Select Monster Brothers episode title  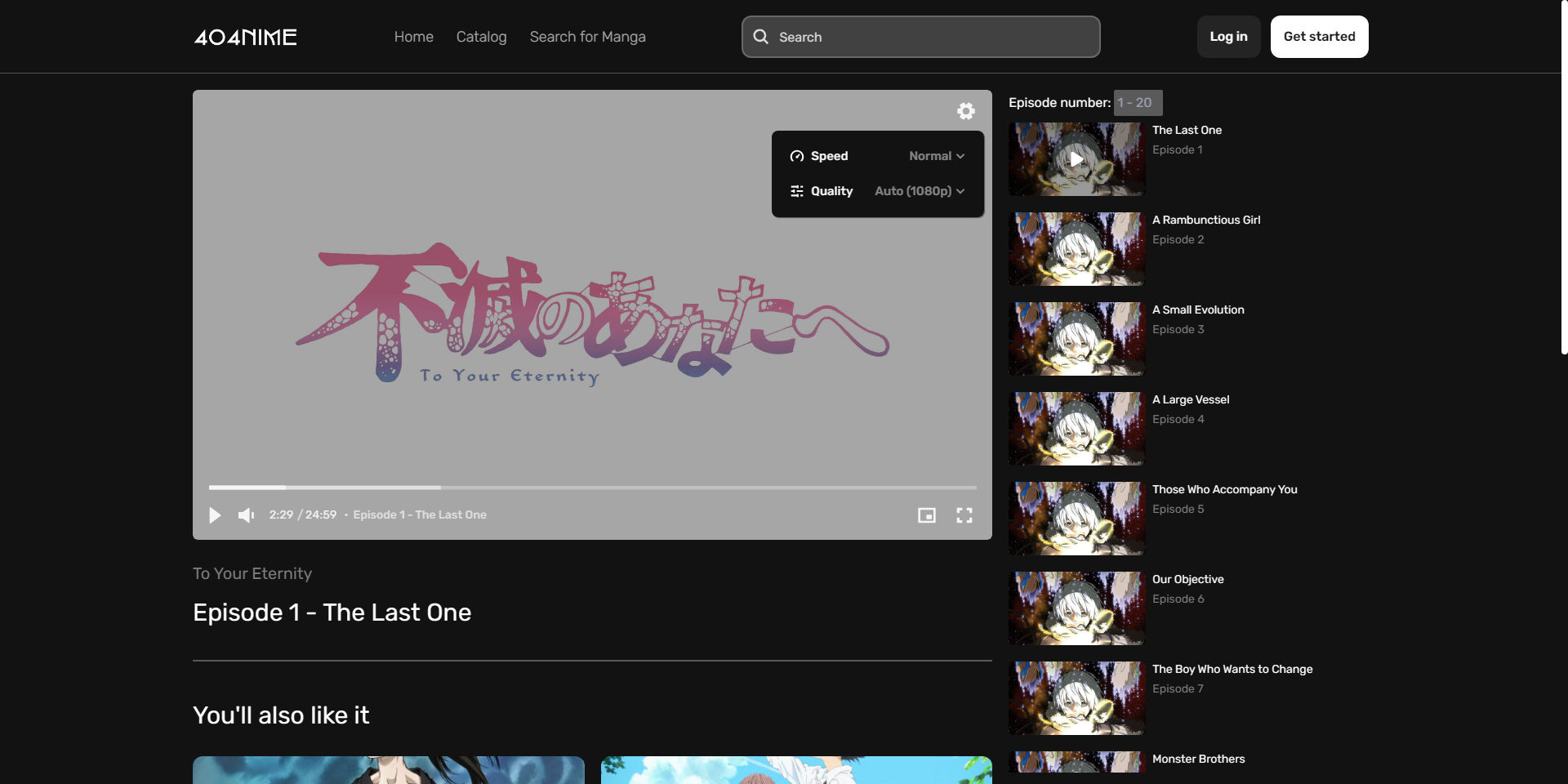click(1199, 759)
